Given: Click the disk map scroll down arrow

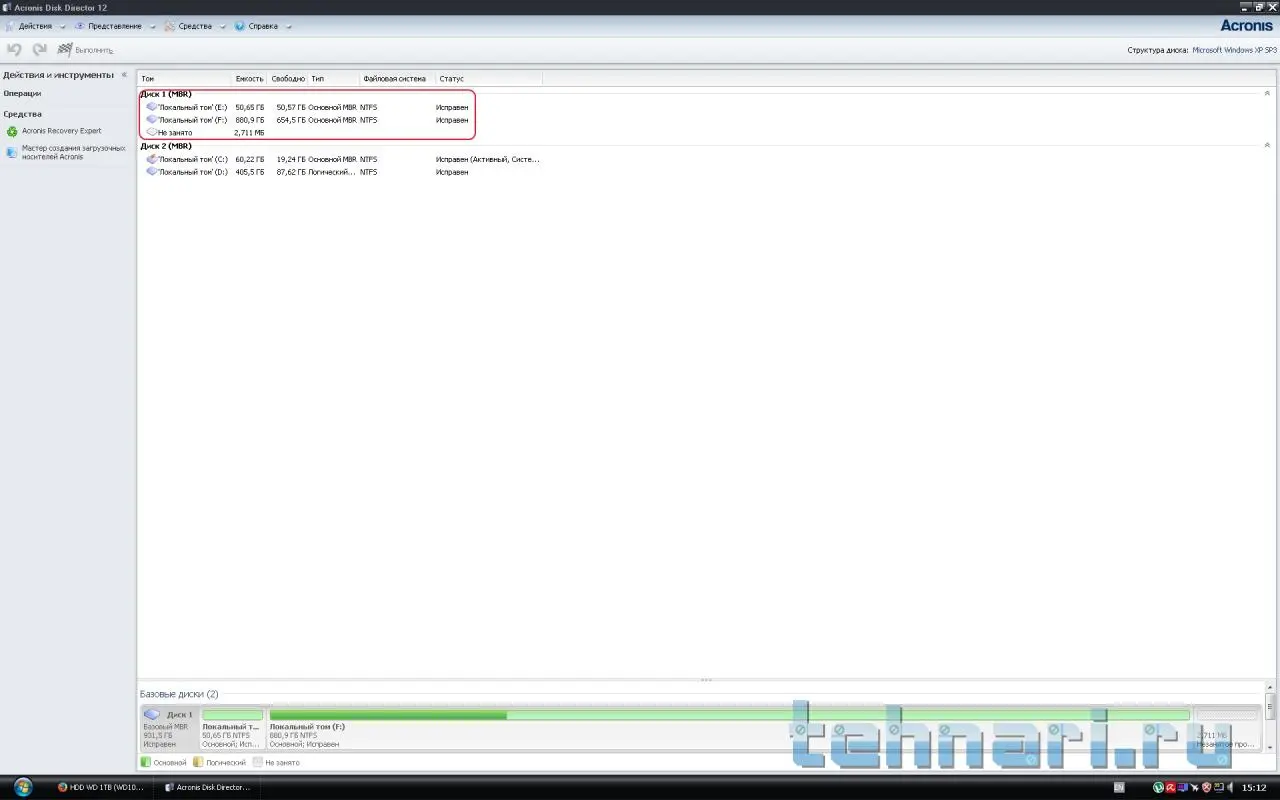Looking at the screenshot, I should click(1271, 747).
